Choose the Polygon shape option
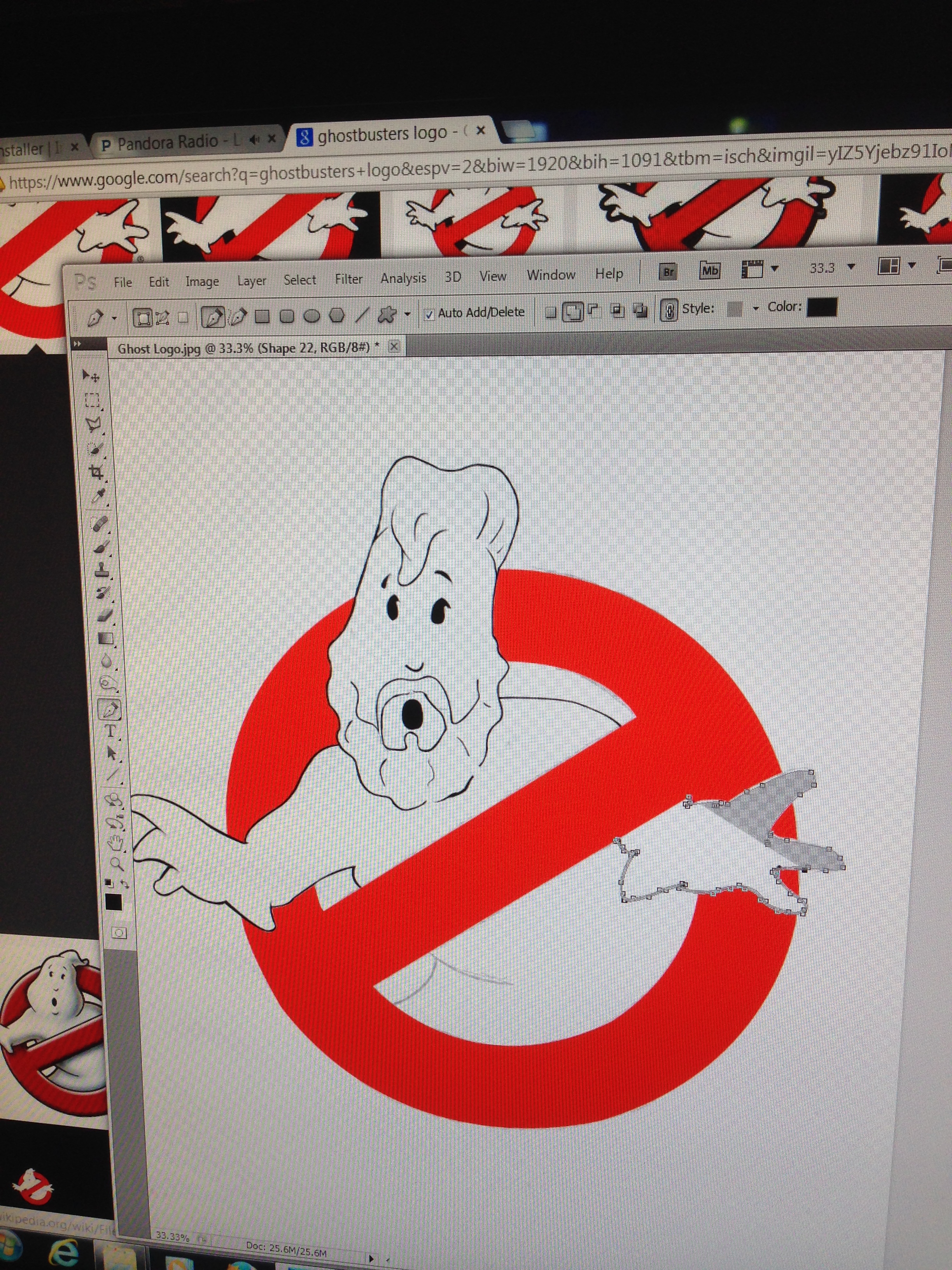This screenshot has width=952, height=1270. tap(337, 315)
